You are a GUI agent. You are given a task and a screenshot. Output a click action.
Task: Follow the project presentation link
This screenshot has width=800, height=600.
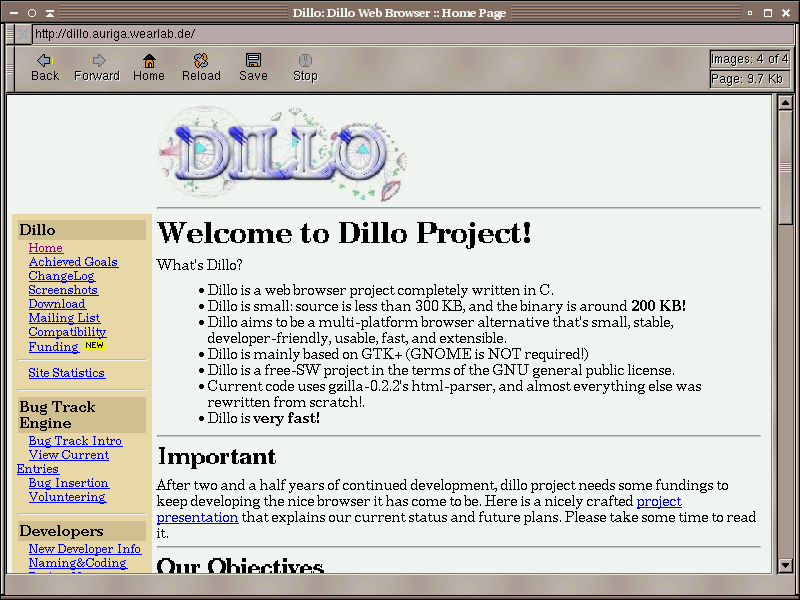point(659,501)
